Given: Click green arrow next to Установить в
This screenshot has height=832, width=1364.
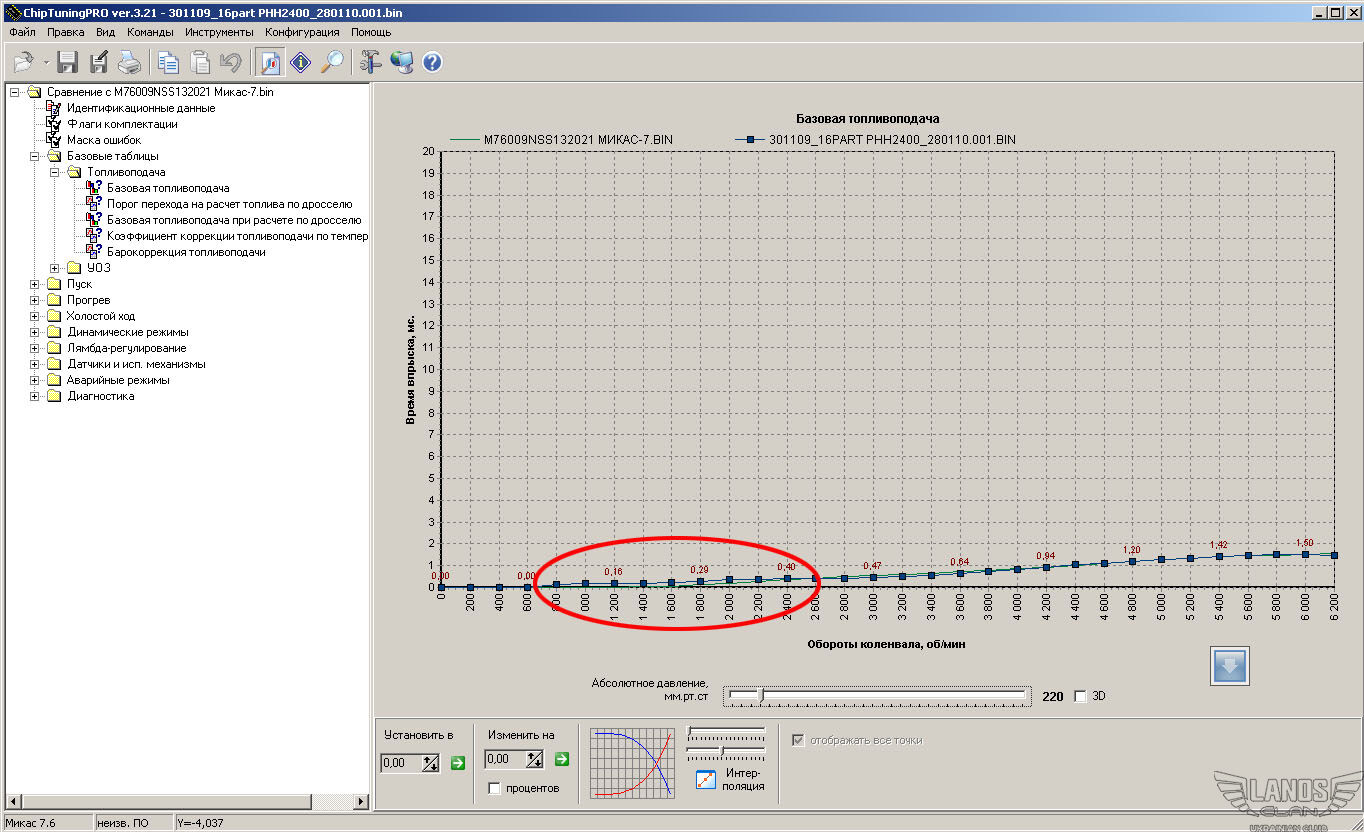Looking at the screenshot, I should coord(458,763).
